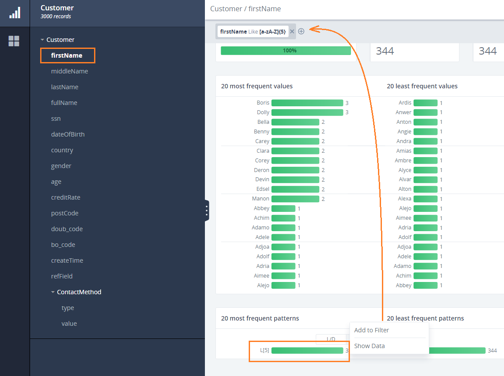Click the L[5] pattern bar

(x=307, y=350)
